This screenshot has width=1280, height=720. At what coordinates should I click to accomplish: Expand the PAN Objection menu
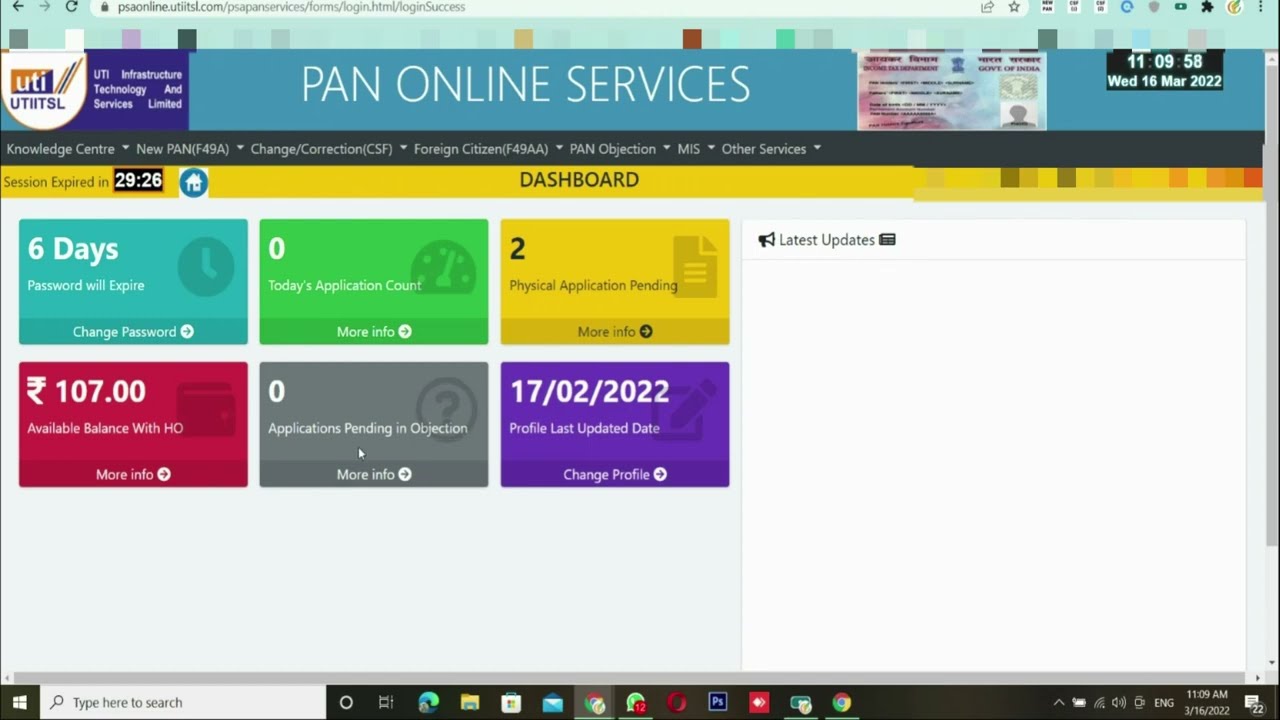(620, 149)
